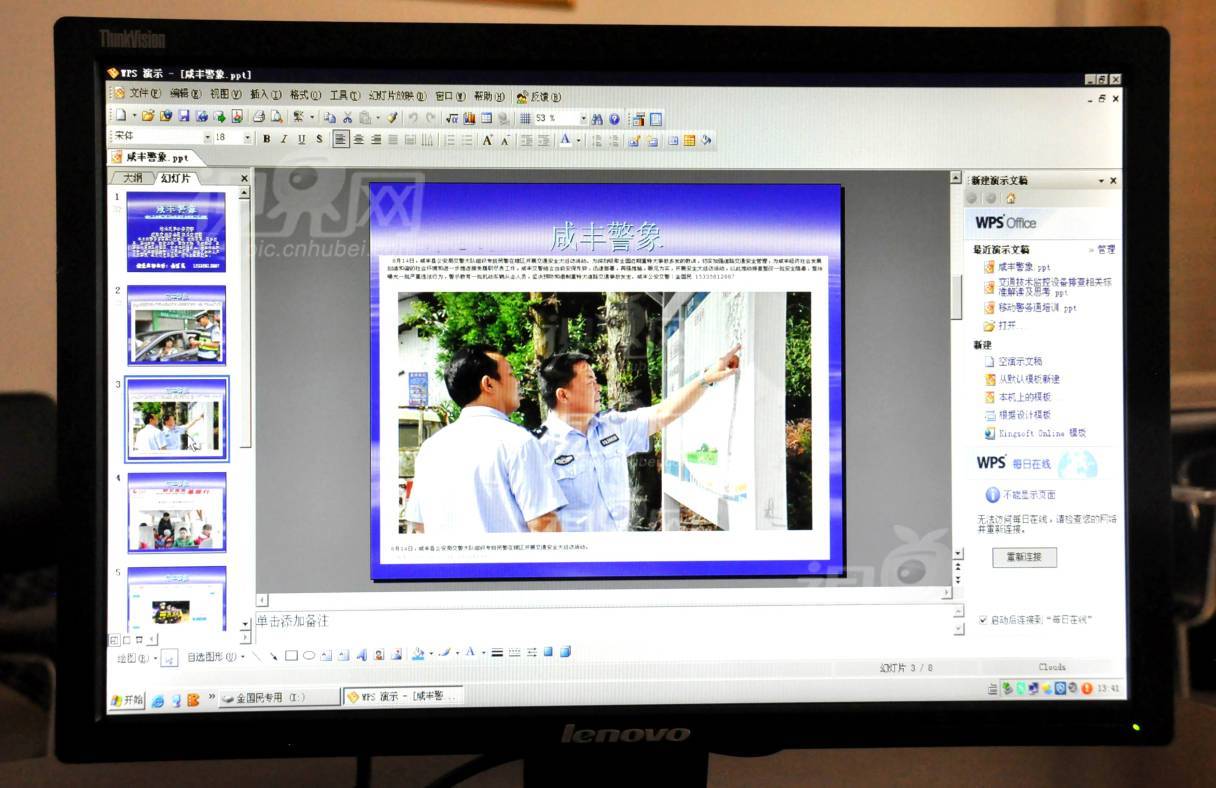Image resolution: width=1216 pixels, height=788 pixels.
Task: Open the 宋体 font name dropdown
Action: tap(208, 138)
